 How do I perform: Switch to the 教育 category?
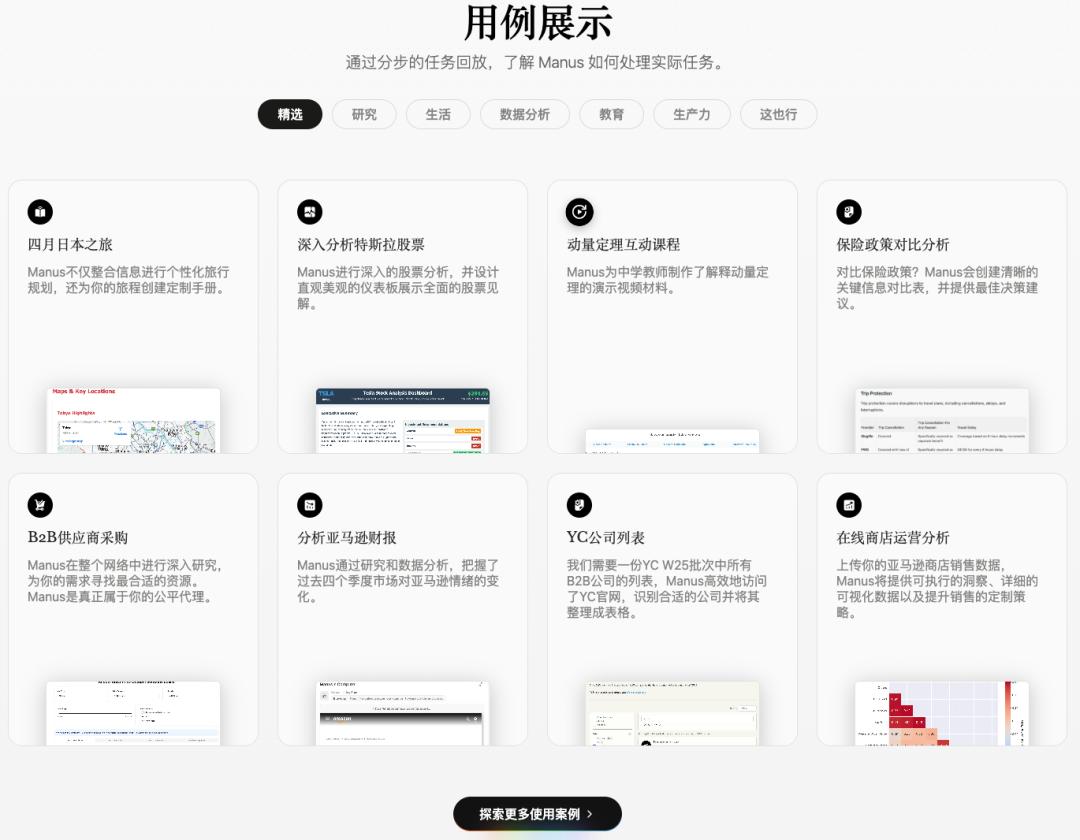[611, 114]
